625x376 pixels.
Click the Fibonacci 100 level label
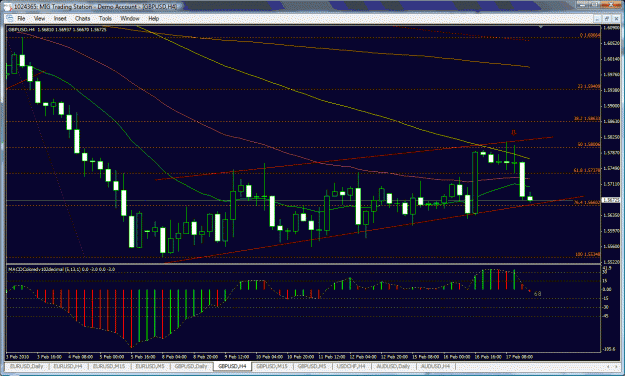coord(588,254)
